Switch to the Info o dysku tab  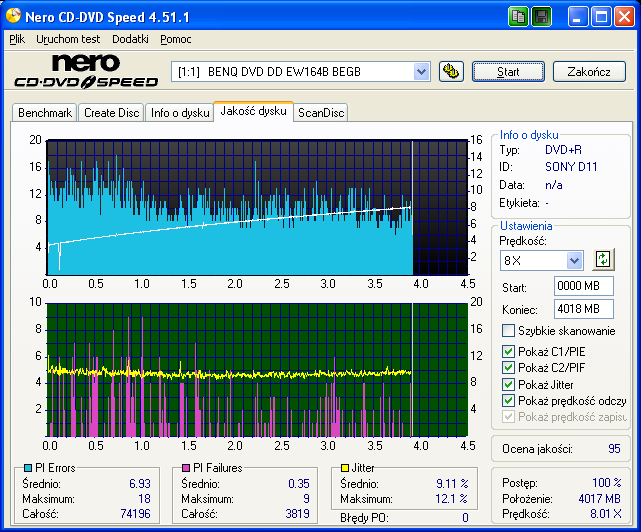click(x=180, y=112)
